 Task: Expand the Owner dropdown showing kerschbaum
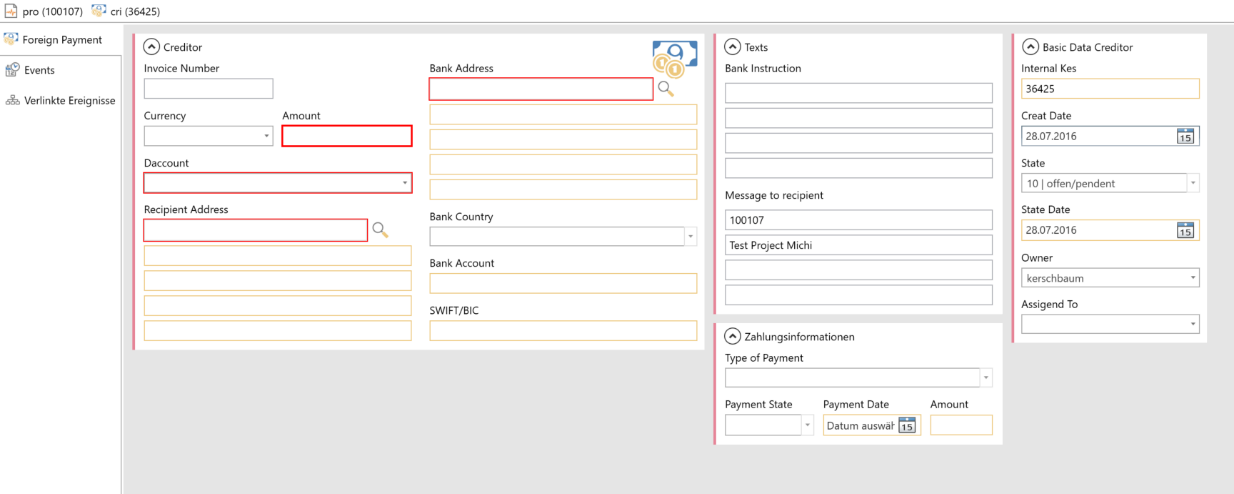(x=1192, y=277)
